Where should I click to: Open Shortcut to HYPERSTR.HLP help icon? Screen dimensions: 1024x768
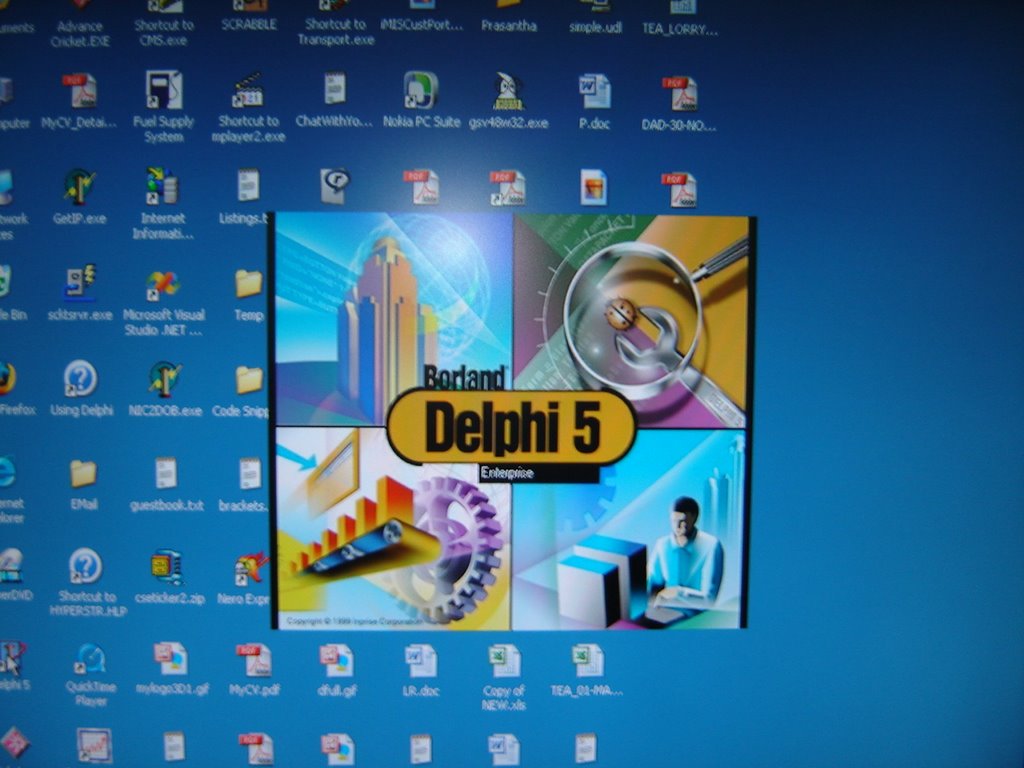85,566
